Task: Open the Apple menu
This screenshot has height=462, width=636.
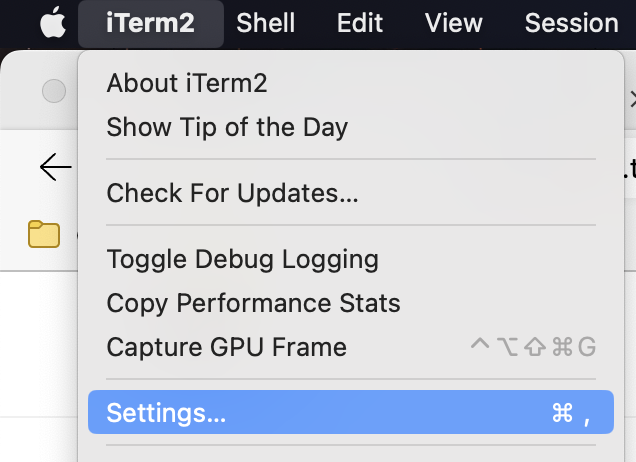Action: pos(52,23)
